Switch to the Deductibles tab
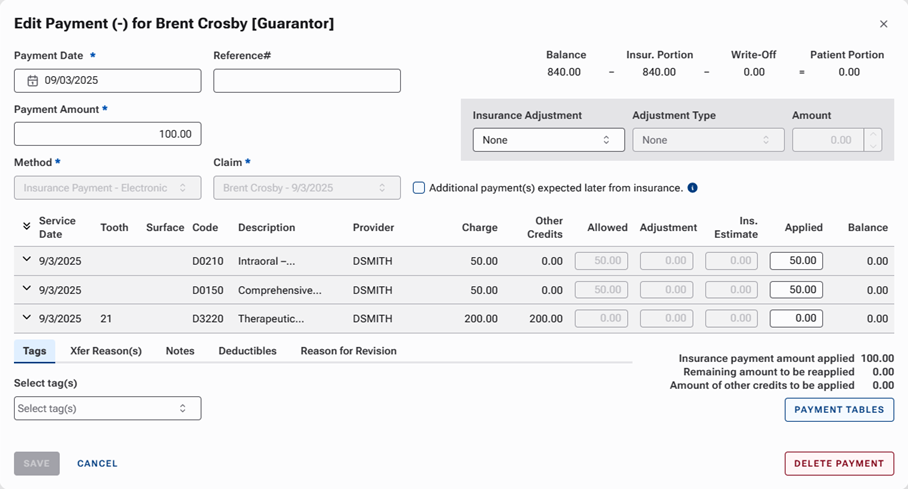The width and height of the screenshot is (908, 489). [247, 351]
